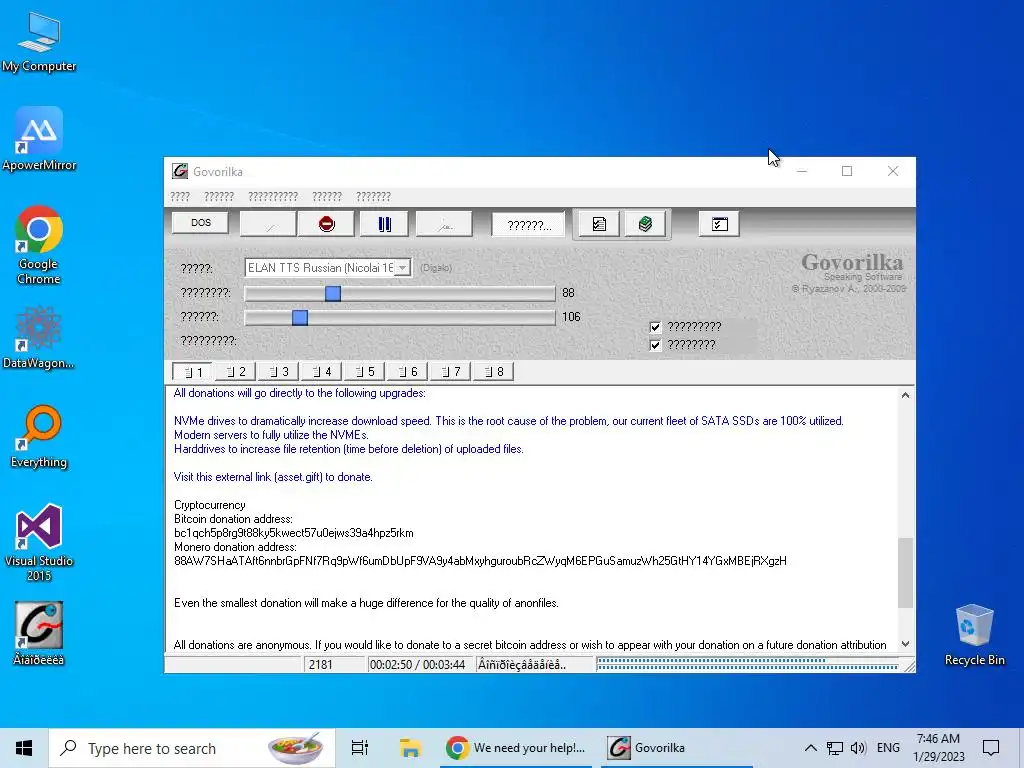
Task: Click the DOS encoding button
Action: tap(200, 223)
